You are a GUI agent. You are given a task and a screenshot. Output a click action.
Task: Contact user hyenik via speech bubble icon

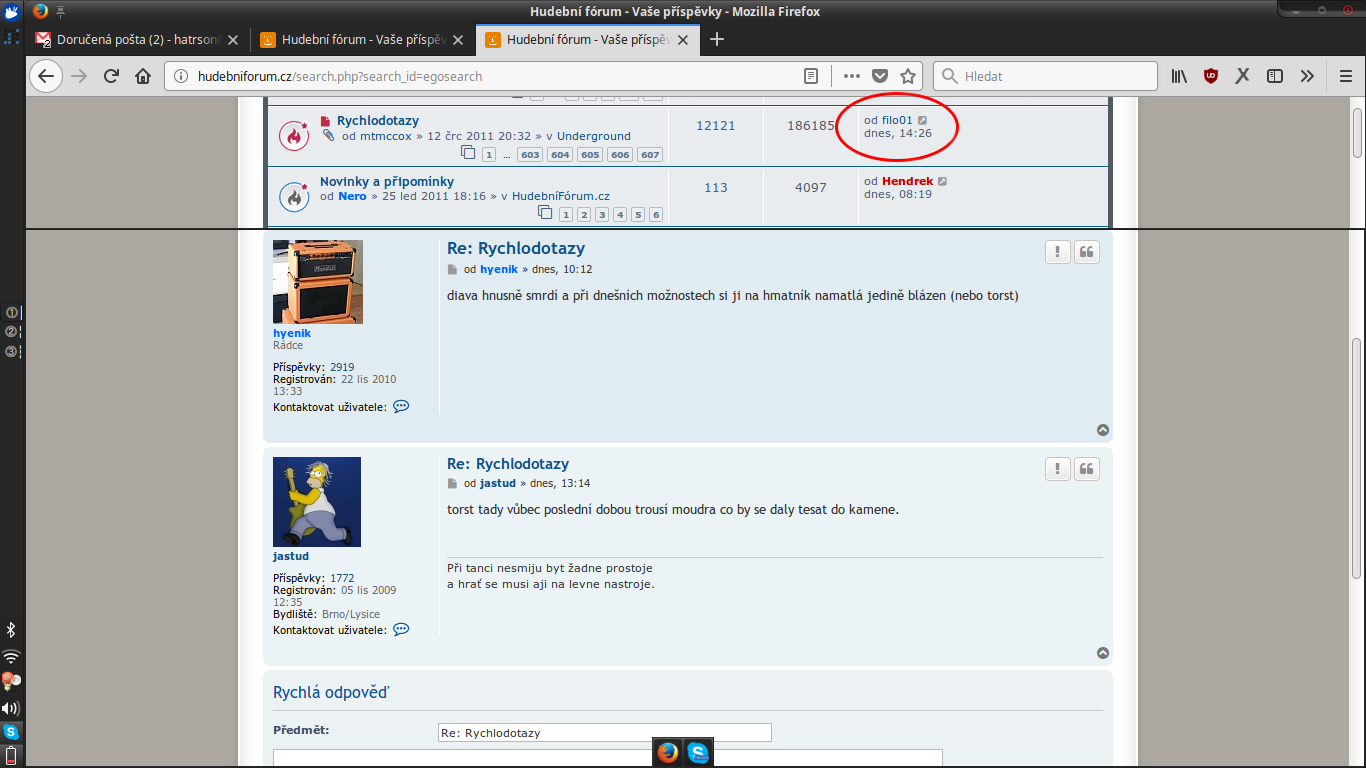coord(401,407)
